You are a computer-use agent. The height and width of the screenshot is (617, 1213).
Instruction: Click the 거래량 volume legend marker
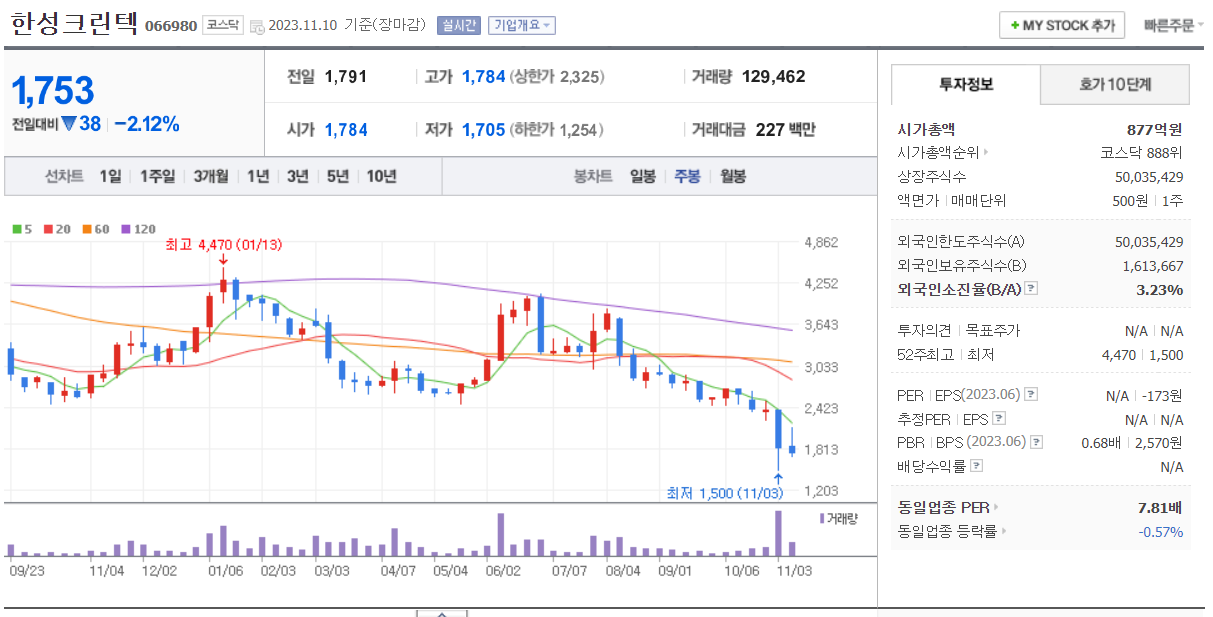tap(822, 518)
